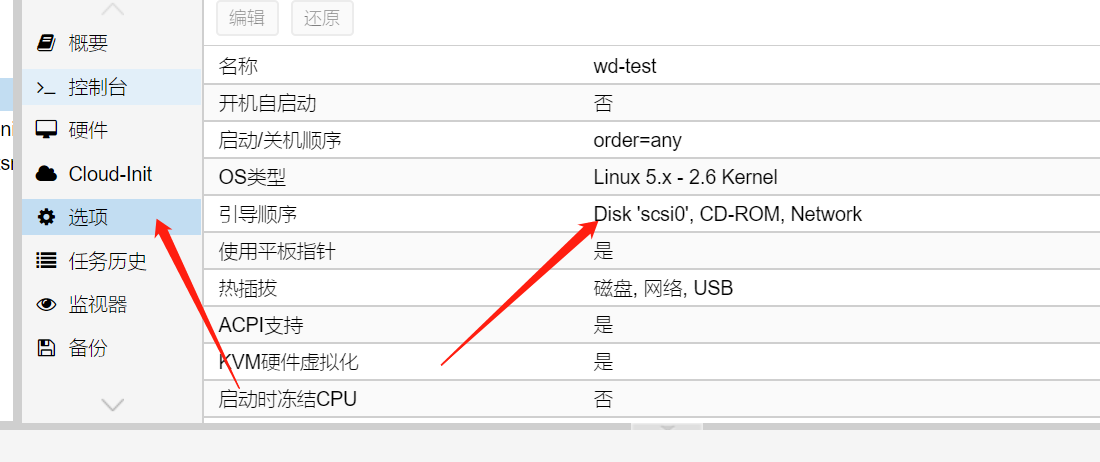
Task: Click the 还原 button
Action: pyautogui.click(x=322, y=18)
